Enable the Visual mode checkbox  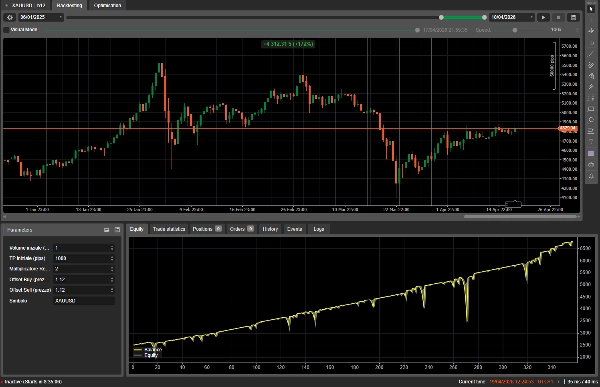(6, 29)
